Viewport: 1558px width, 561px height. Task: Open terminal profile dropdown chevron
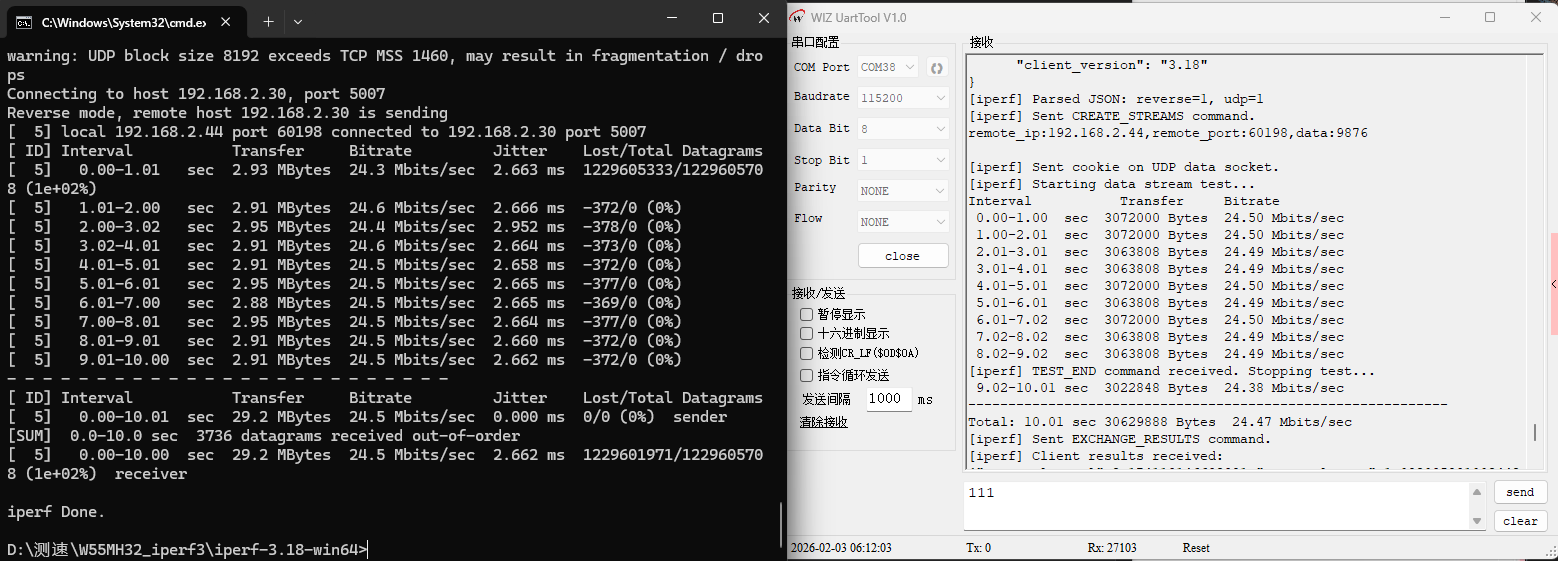point(298,21)
